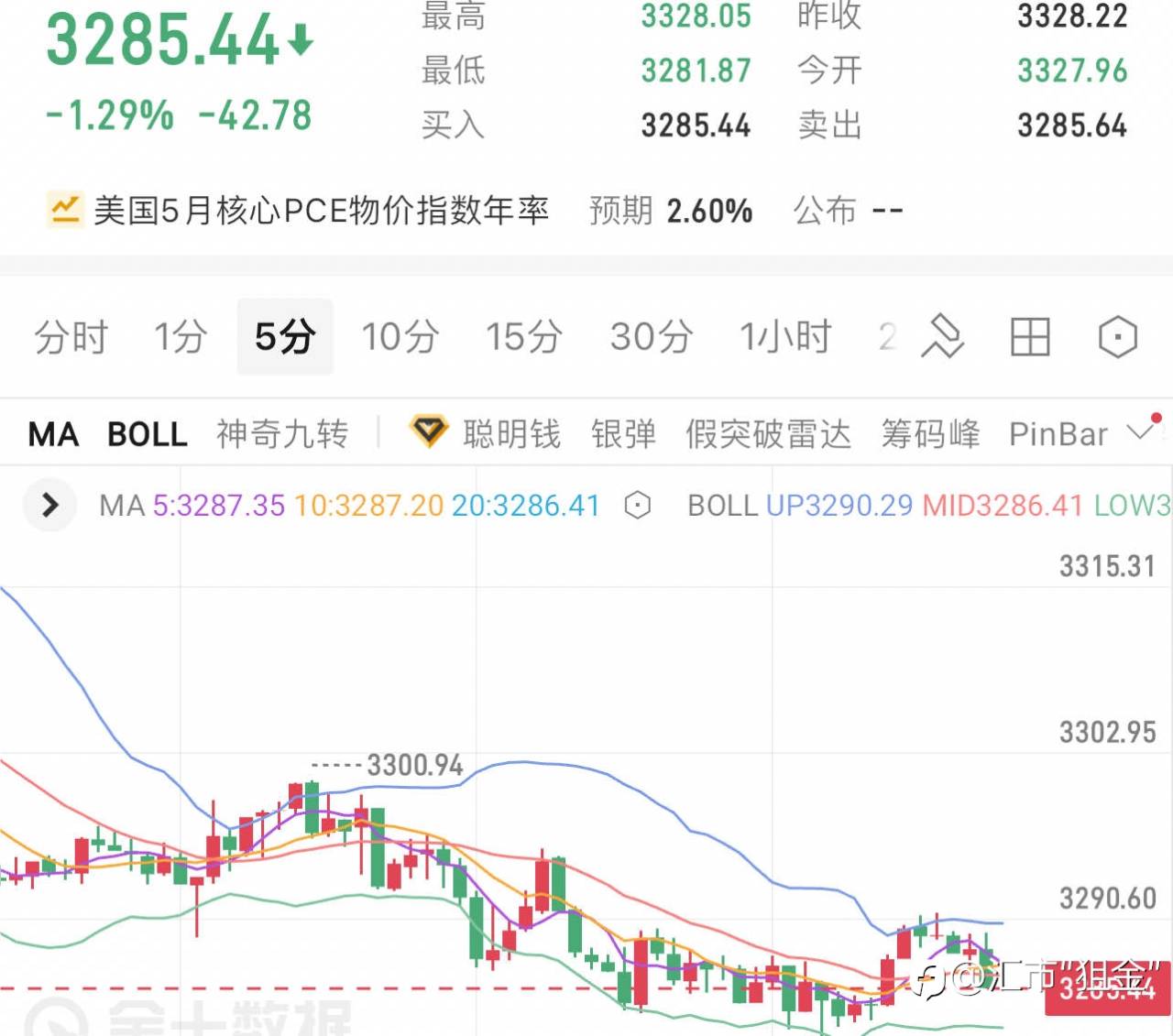This screenshot has width=1173, height=1036.
Task: Tap the economic data chart icon before 美国5月核心PCE
Action: click(65, 210)
